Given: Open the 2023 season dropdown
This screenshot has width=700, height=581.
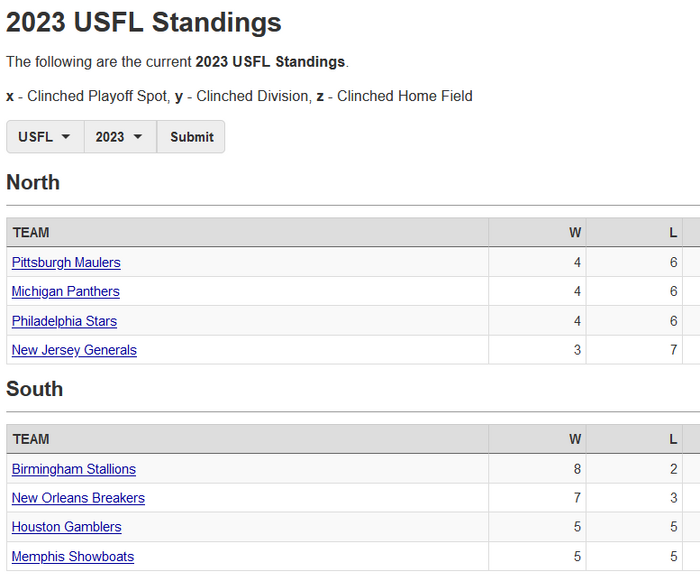Looking at the screenshot, I should point(120,137).
